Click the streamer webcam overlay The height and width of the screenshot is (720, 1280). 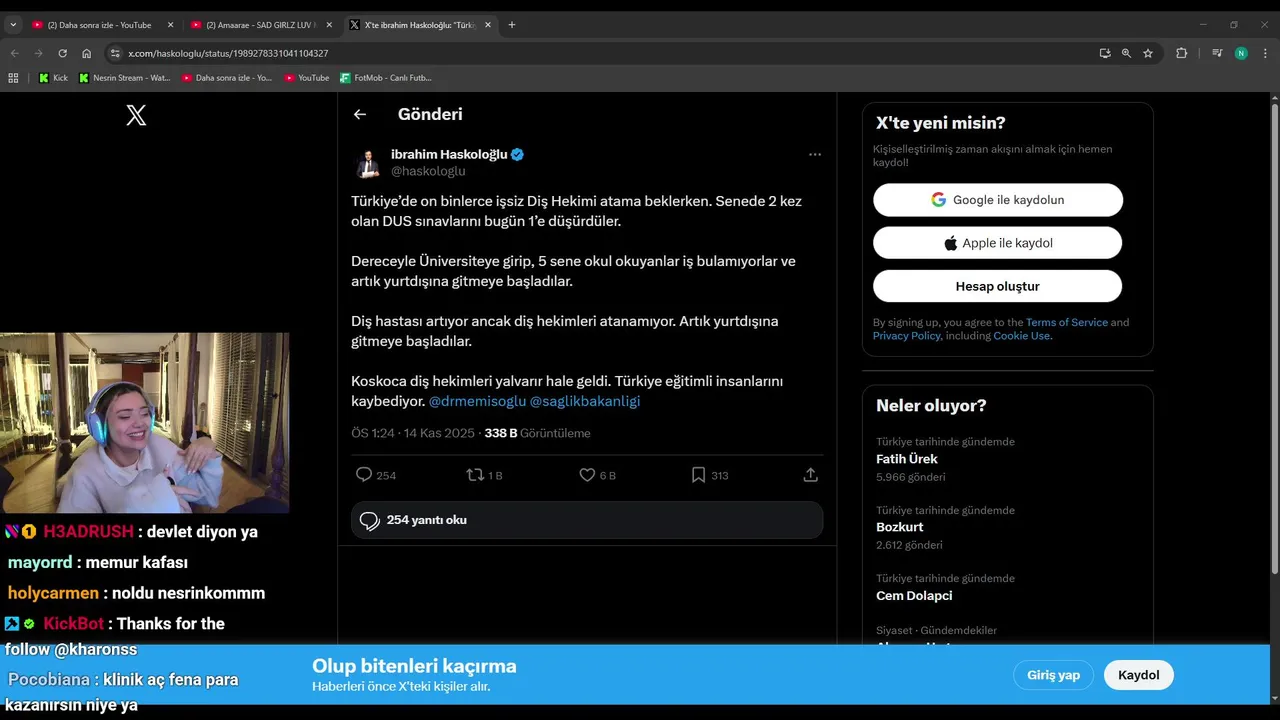coord(144,423)
